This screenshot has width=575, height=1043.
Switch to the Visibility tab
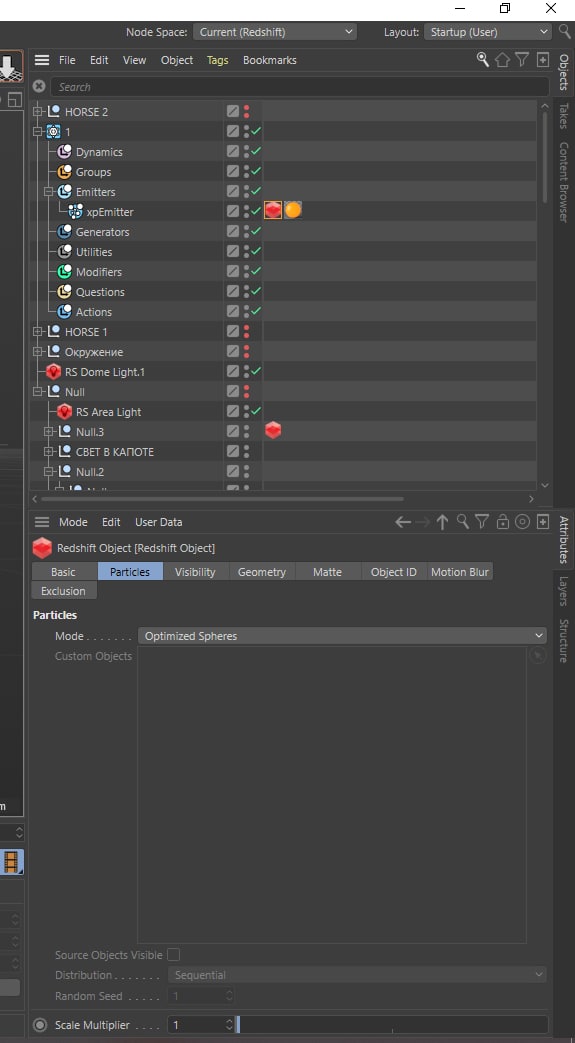pos(195,571)
